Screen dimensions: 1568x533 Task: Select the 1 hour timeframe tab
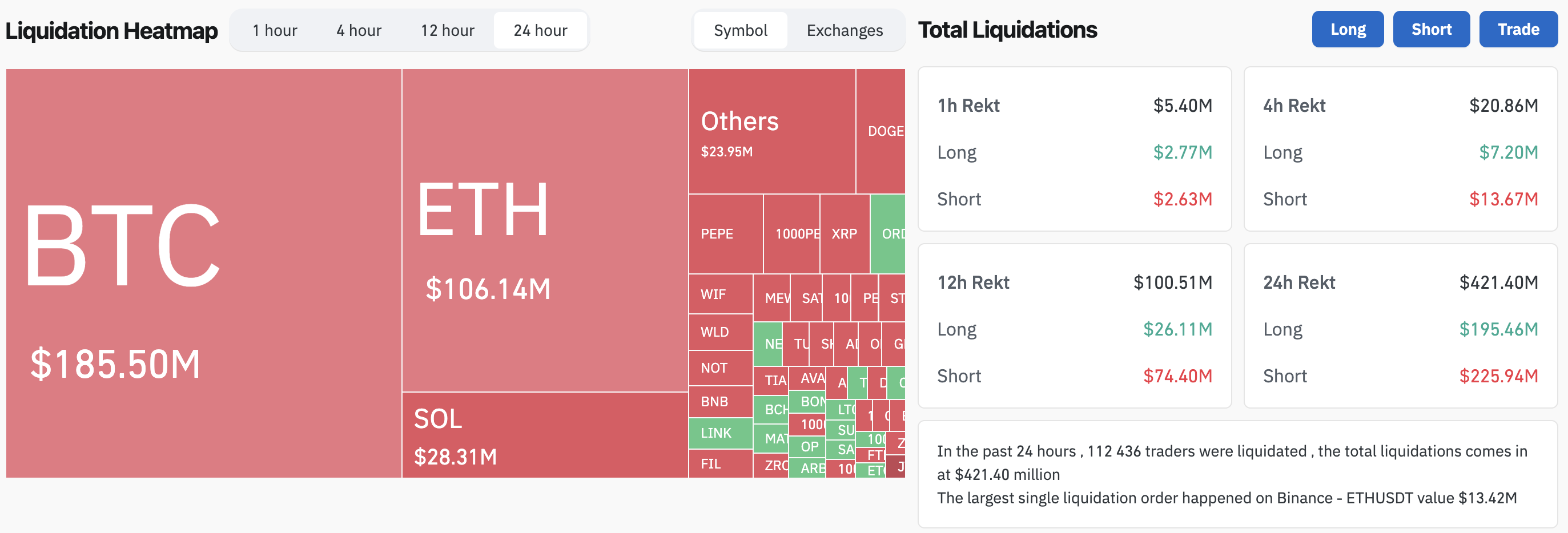pyautogui.click(x=275, y=30)
